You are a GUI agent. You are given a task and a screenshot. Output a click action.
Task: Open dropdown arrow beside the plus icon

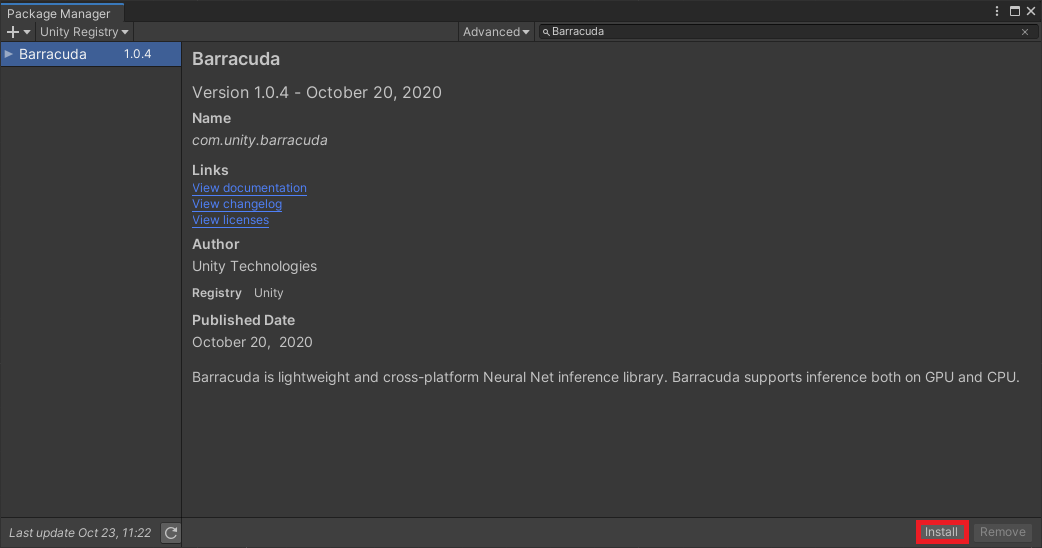pos(27,32)
